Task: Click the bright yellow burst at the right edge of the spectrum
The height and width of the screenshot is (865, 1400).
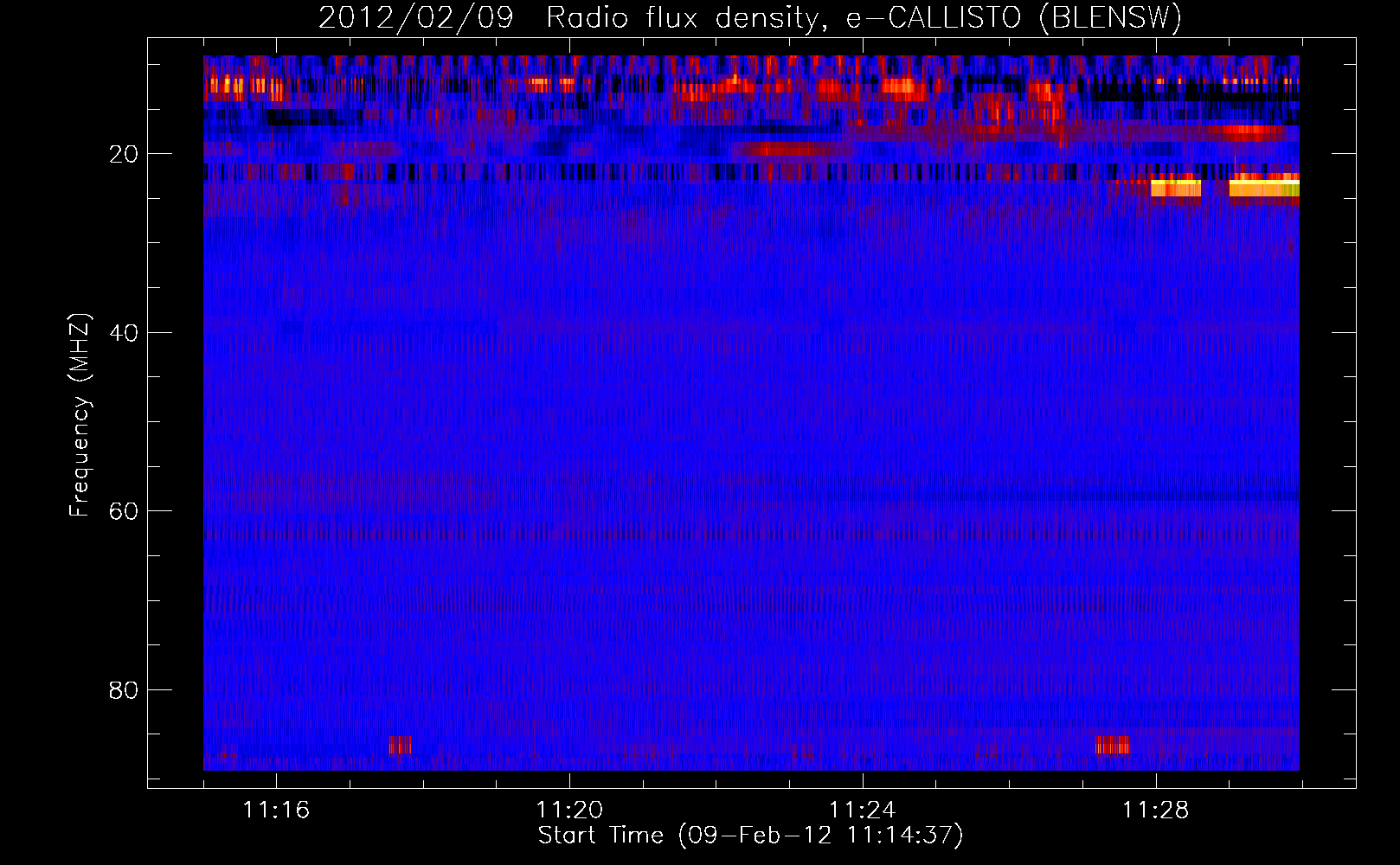Action: pyautogui.click(x=1264, y=186)
